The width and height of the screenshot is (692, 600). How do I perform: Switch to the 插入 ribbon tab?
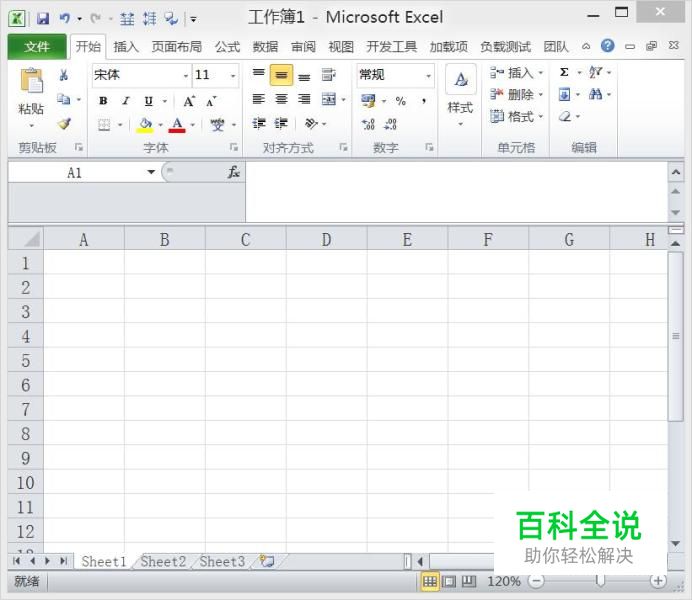pyautogui.click(x=126, y=46)
